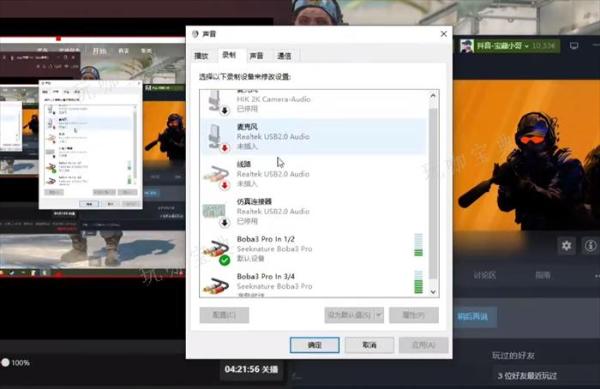Open the Steam game settings gear icon
The height and width of the screenshot is (389, 600).
pos(566,246)
